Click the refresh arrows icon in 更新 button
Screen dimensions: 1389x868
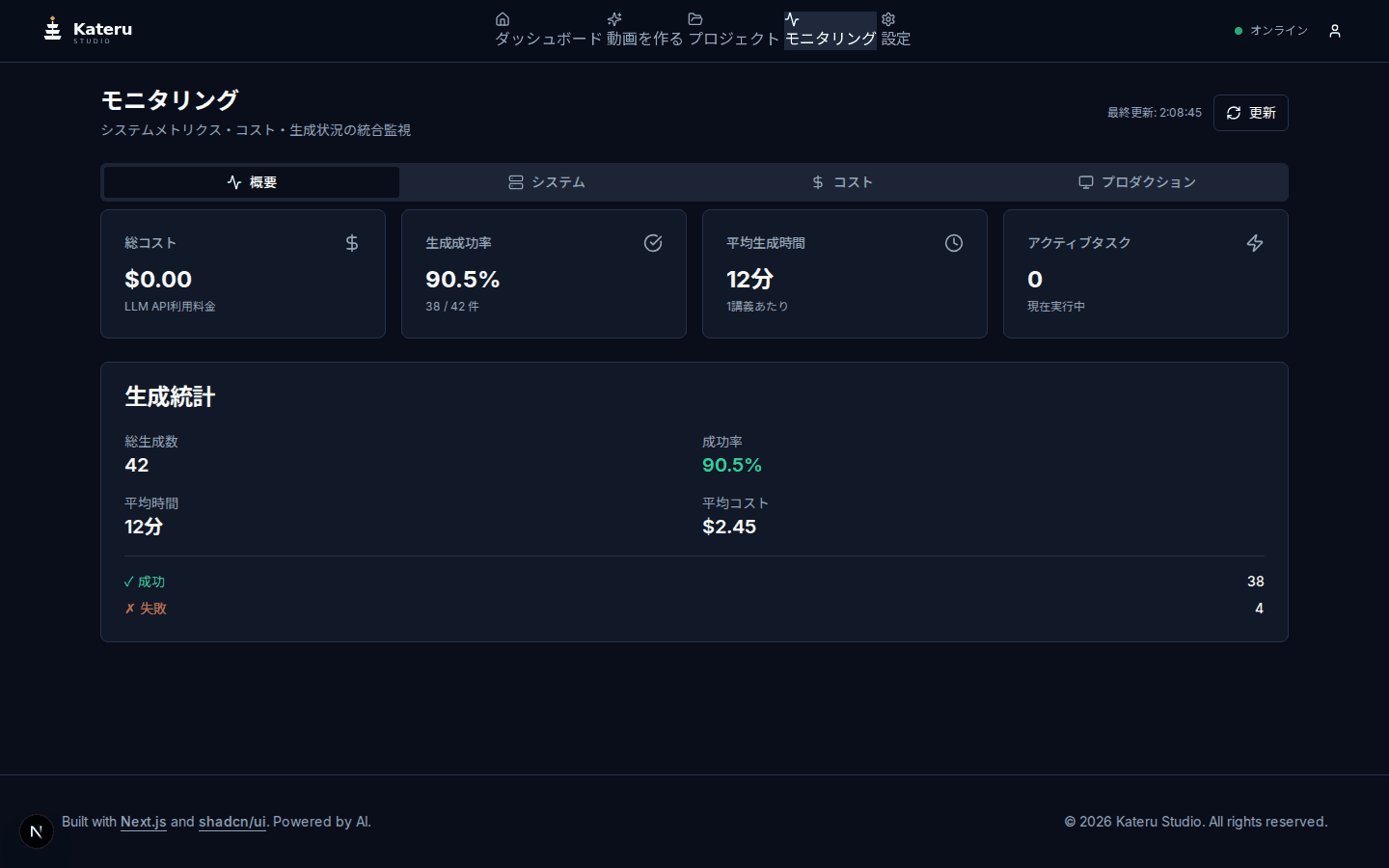1234,113
